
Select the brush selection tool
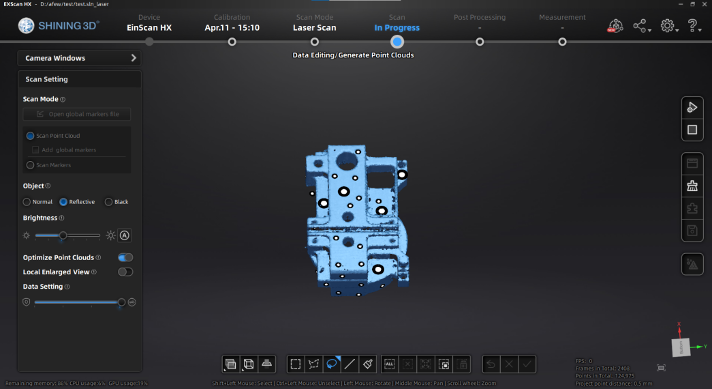tap(368, 364)
